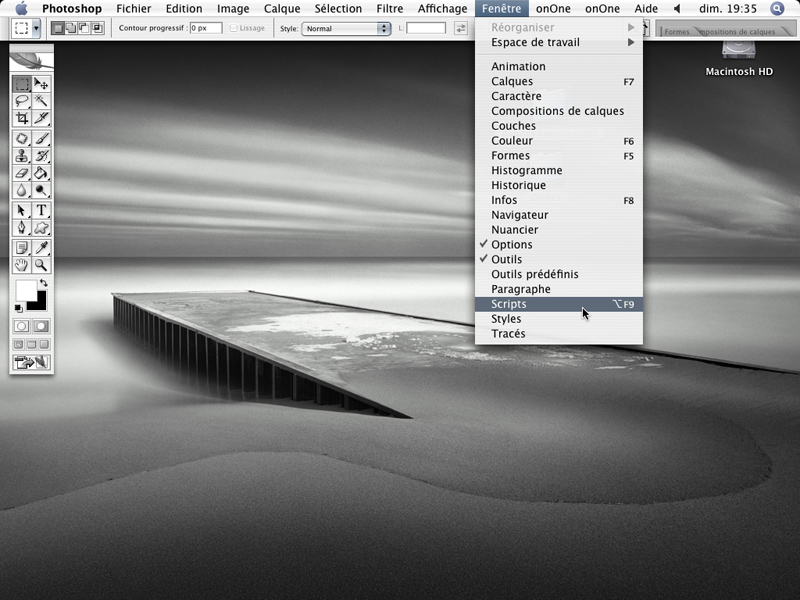800x600 pixels.
Task: Choose Full Screen mode
Action: (44, 344)
